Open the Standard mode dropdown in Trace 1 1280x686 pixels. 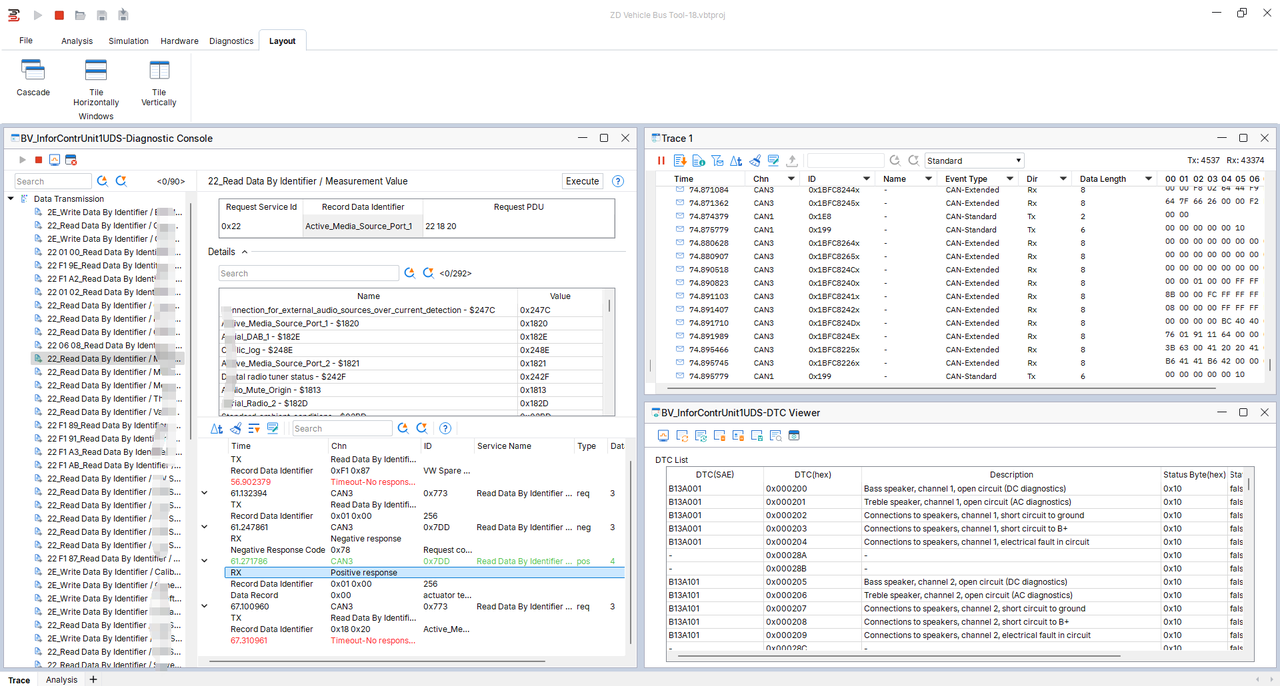point(974,160)
